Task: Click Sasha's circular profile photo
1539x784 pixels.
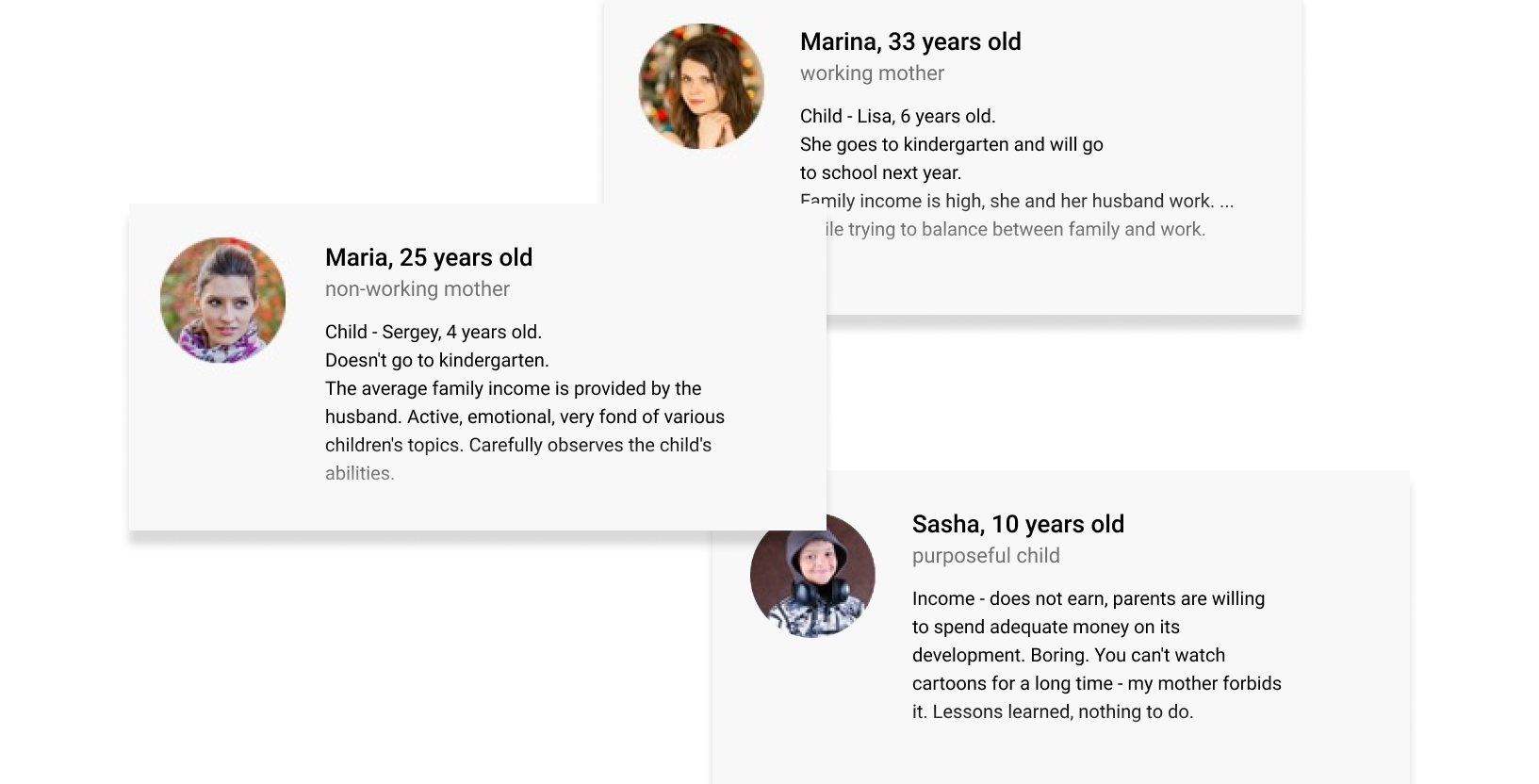Action: click(812, 576)
